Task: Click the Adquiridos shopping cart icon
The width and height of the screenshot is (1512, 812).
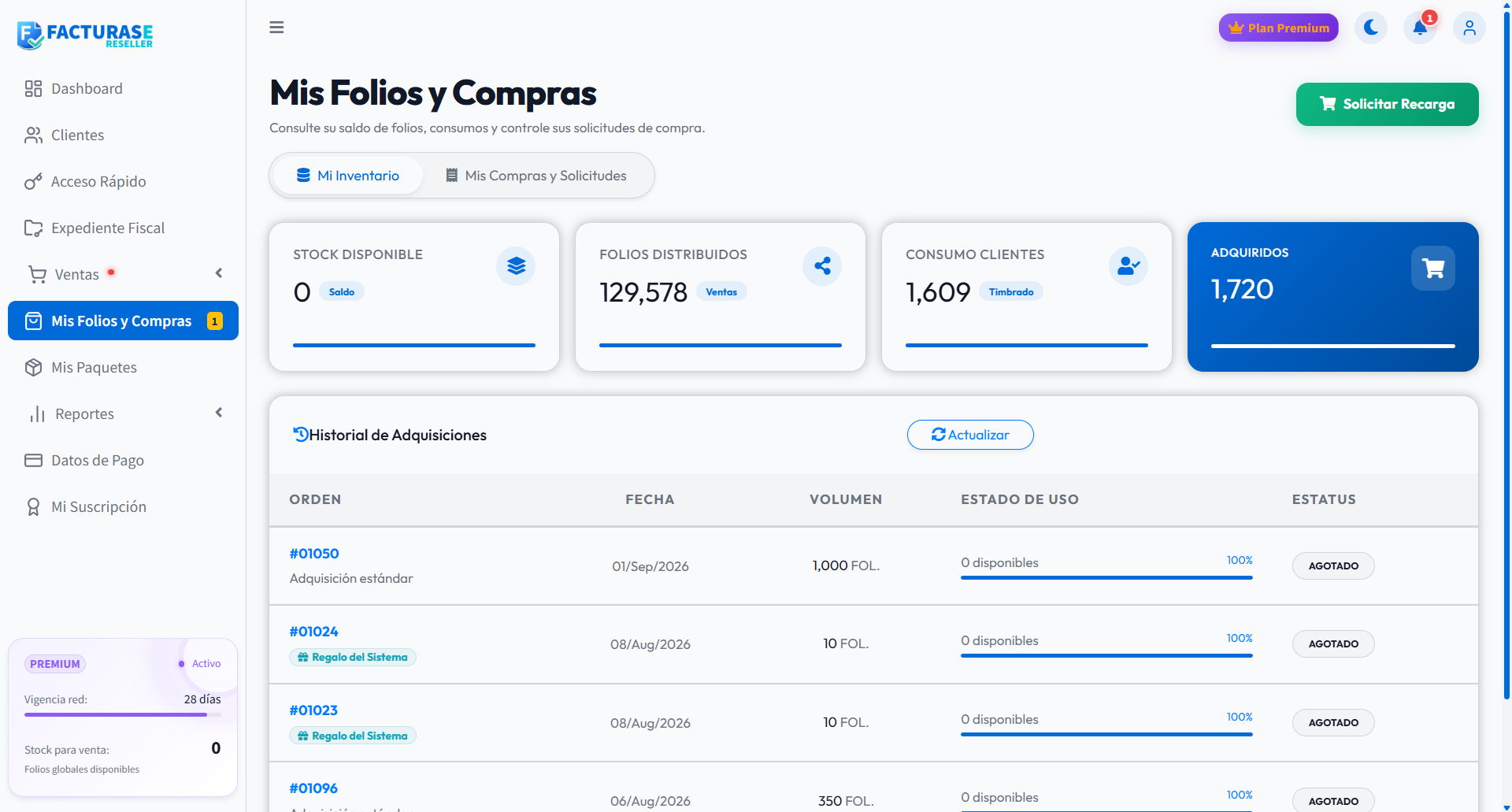Action: [1433, 269]
